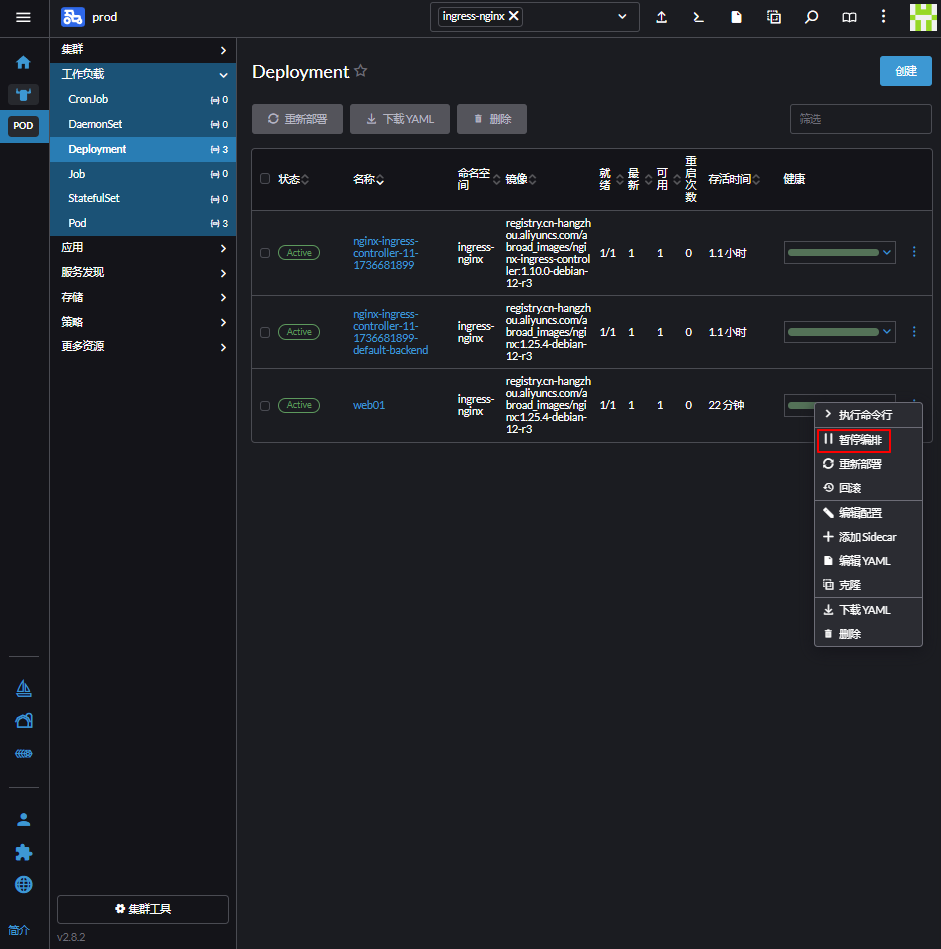
Task: Check the default-backend deployment row checkbox
Action: click(x=265, y=332)
